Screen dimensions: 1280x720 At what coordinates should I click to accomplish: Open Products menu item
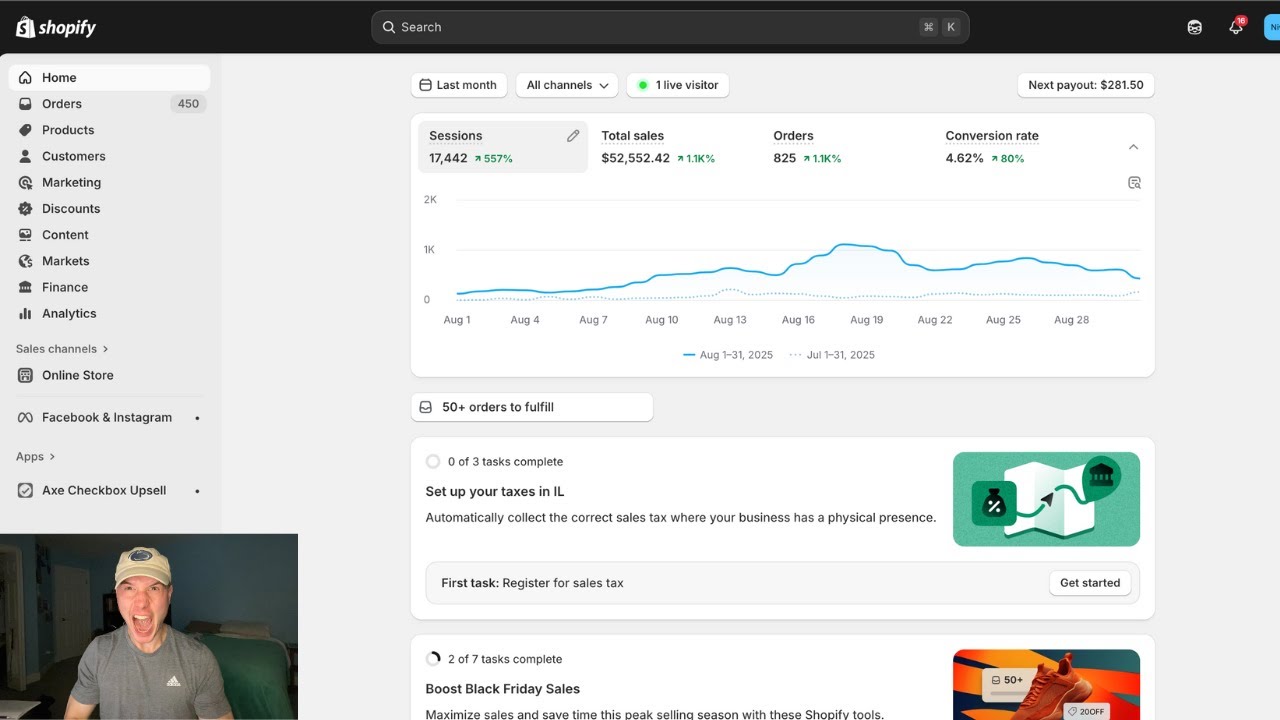(x=109, y=130)
